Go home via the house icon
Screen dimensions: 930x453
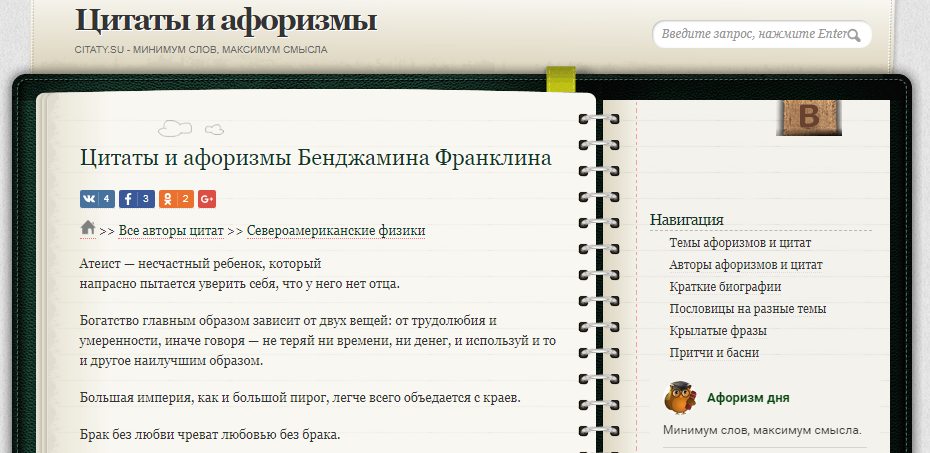tap(87, 228)
